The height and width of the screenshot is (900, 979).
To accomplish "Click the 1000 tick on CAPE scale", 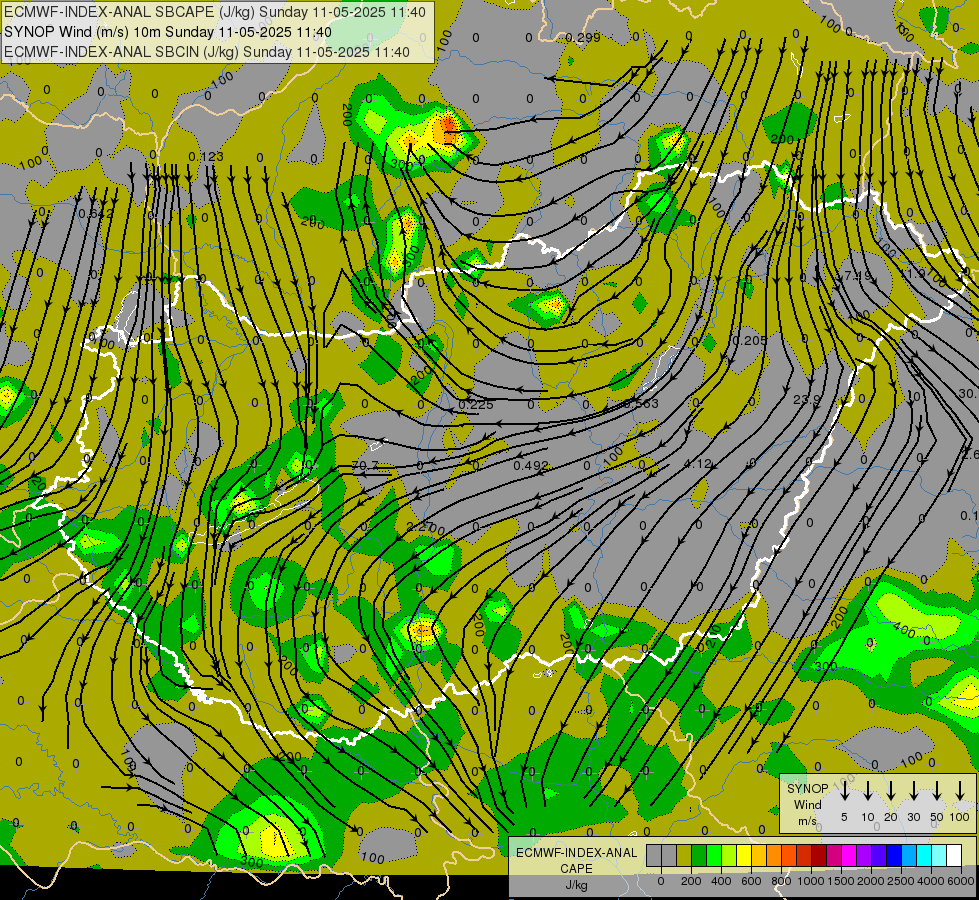I will pos(810,881).
